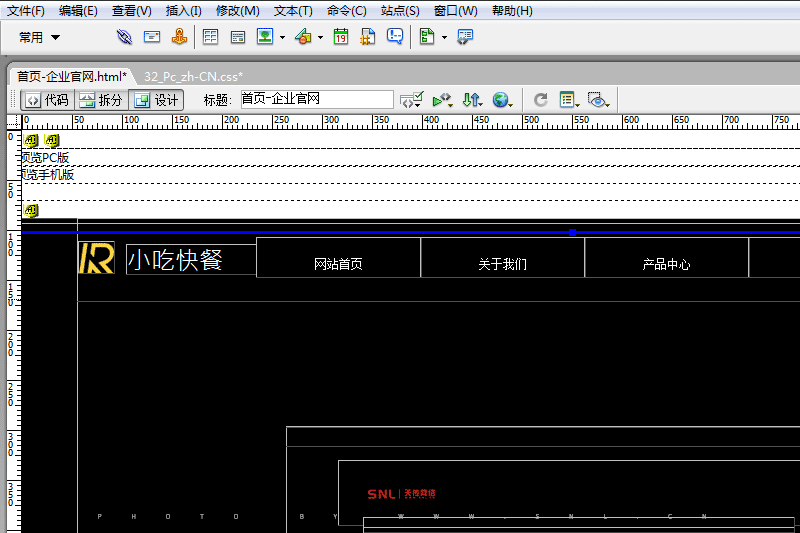This screenshot has width=800, height=533.
Task: Insert a Hyperlink from the insert bar
Action: 124,37
